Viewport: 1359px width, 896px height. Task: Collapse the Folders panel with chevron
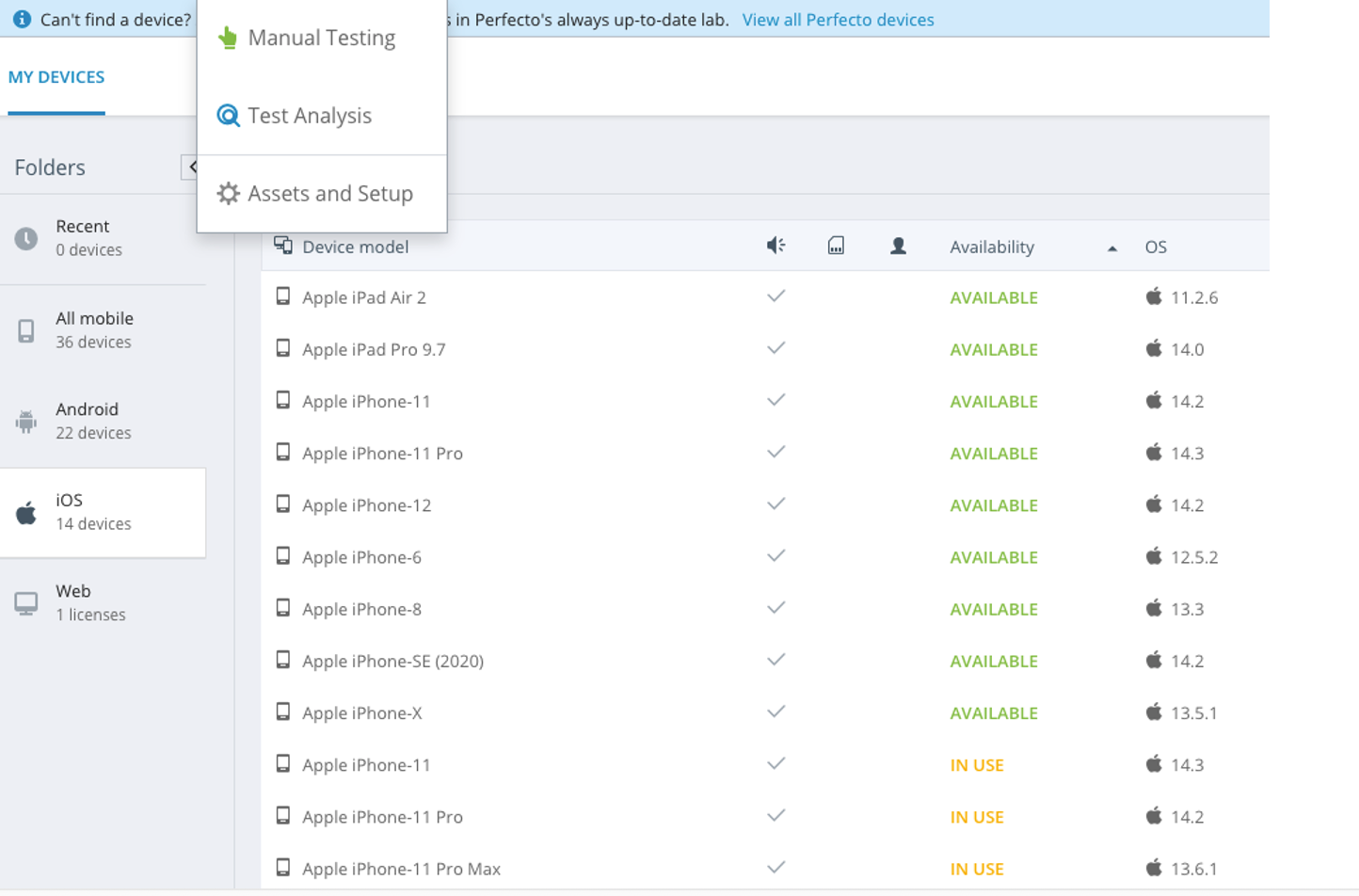(191, 167)
